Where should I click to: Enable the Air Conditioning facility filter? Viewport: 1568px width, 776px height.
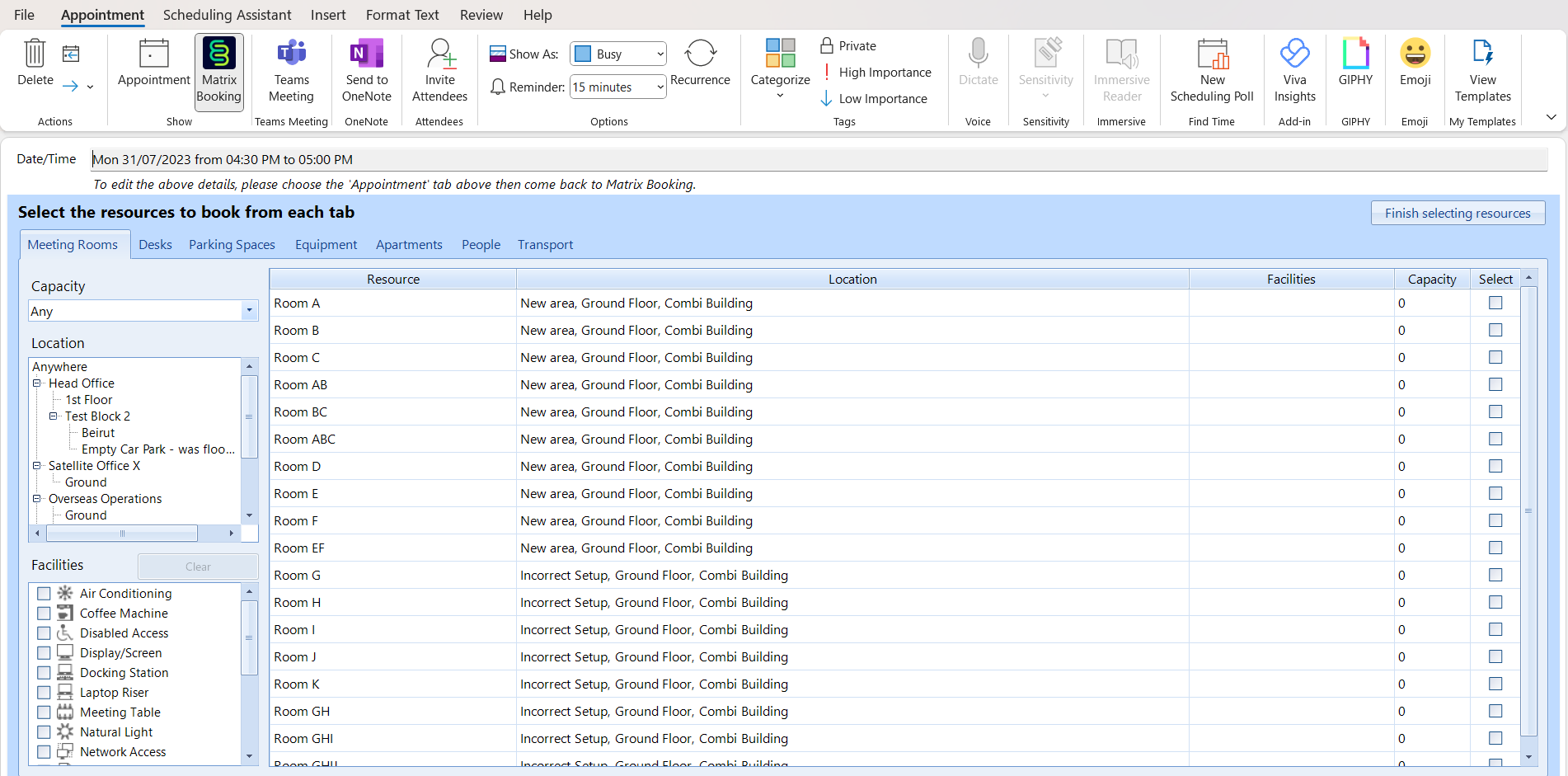click(x=45, y=594)
